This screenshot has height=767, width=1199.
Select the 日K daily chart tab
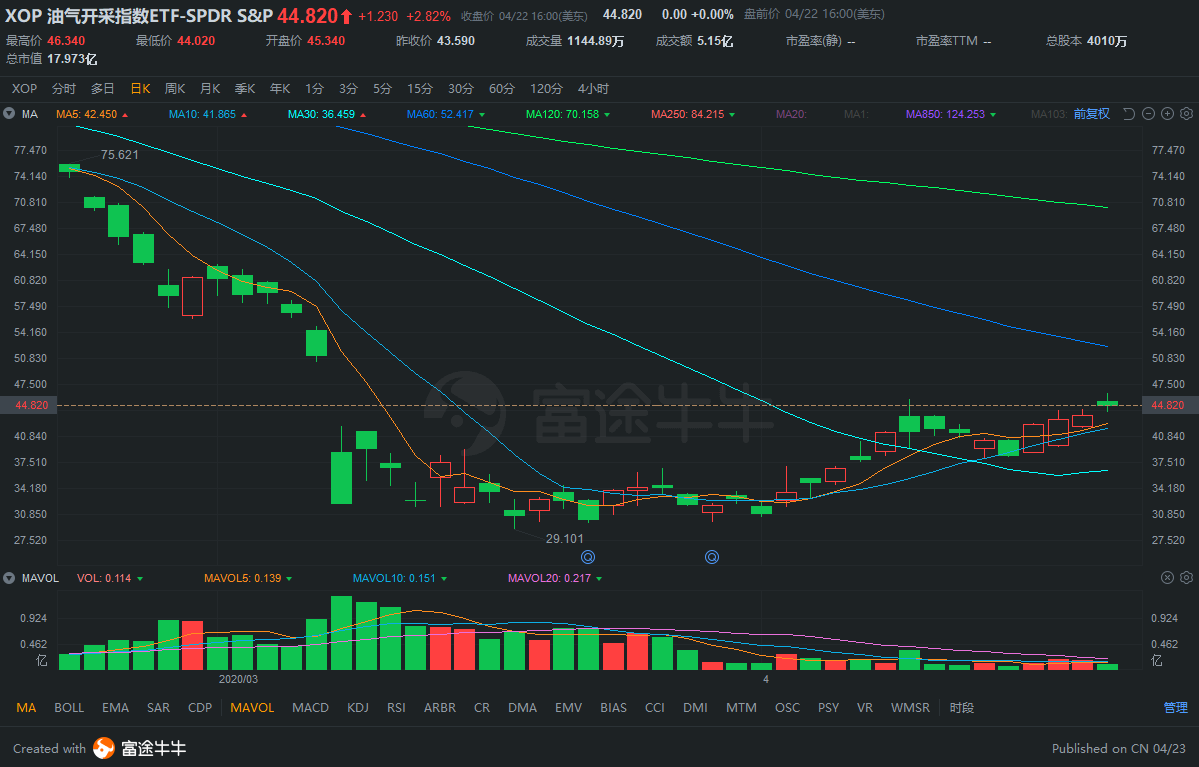(141, 89)
